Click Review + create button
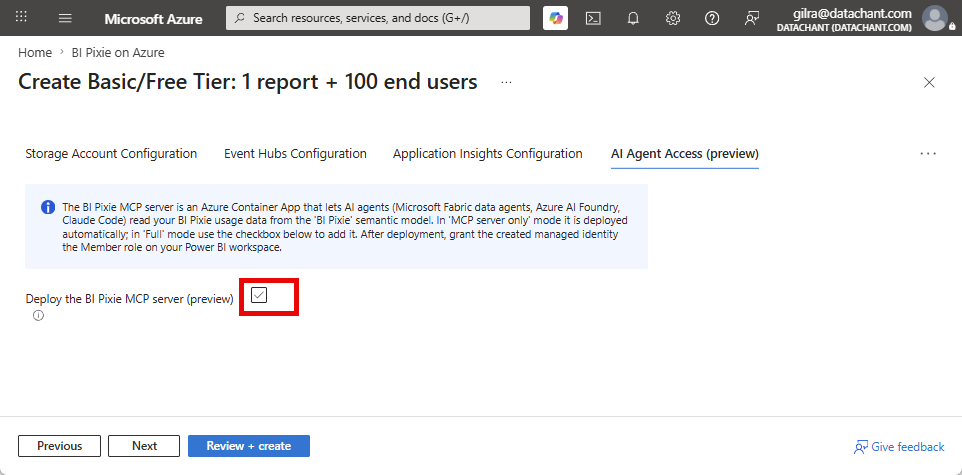Image resolution: width=962 pixels, height=475 pixels. (x=248, y=446)
